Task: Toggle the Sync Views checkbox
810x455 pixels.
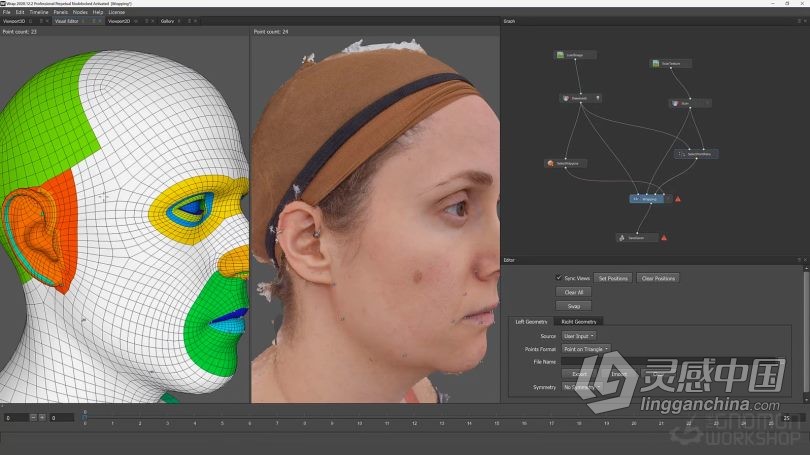Action: tap(558, 278)
